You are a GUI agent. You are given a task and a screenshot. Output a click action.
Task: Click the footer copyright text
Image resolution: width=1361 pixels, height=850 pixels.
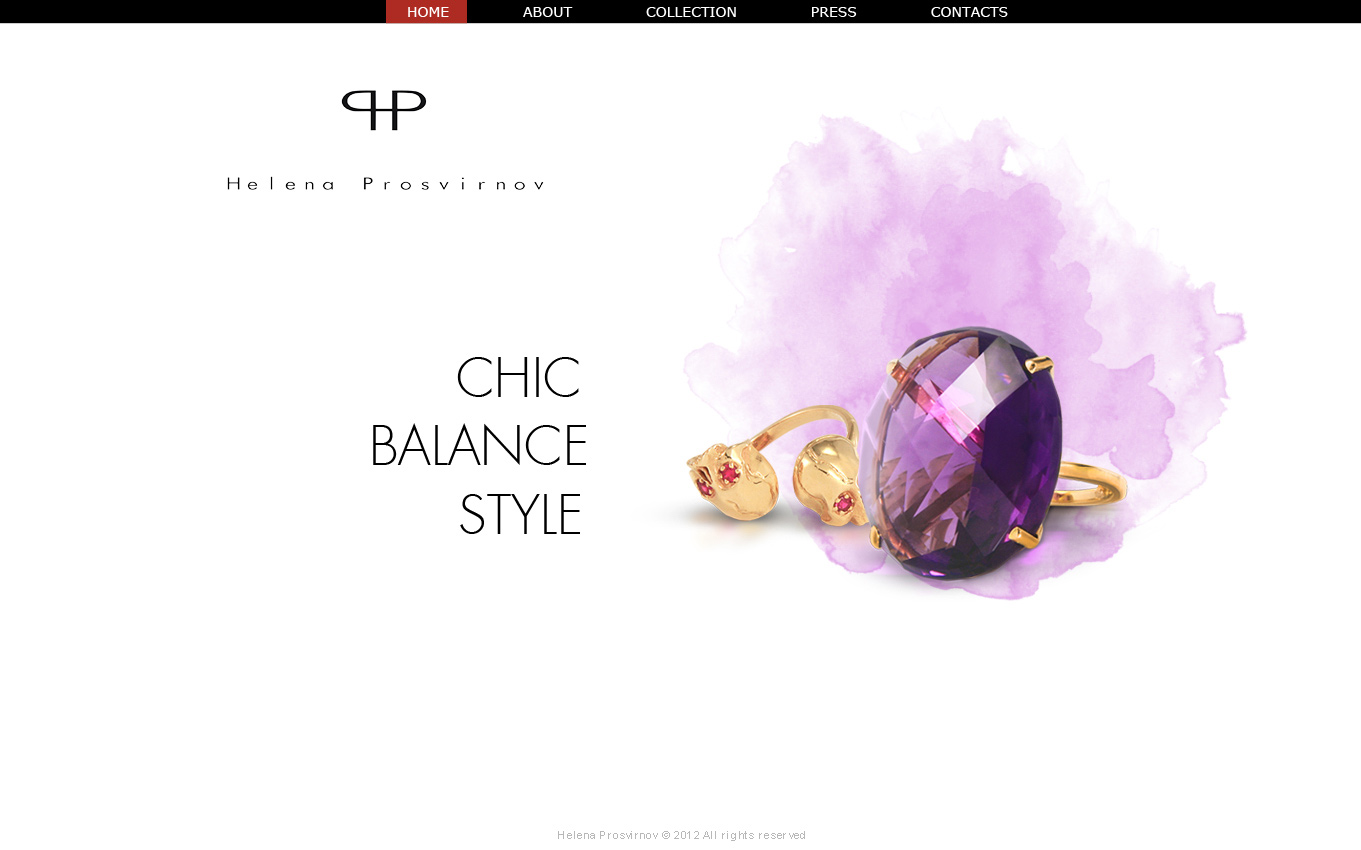coord(681,835)
